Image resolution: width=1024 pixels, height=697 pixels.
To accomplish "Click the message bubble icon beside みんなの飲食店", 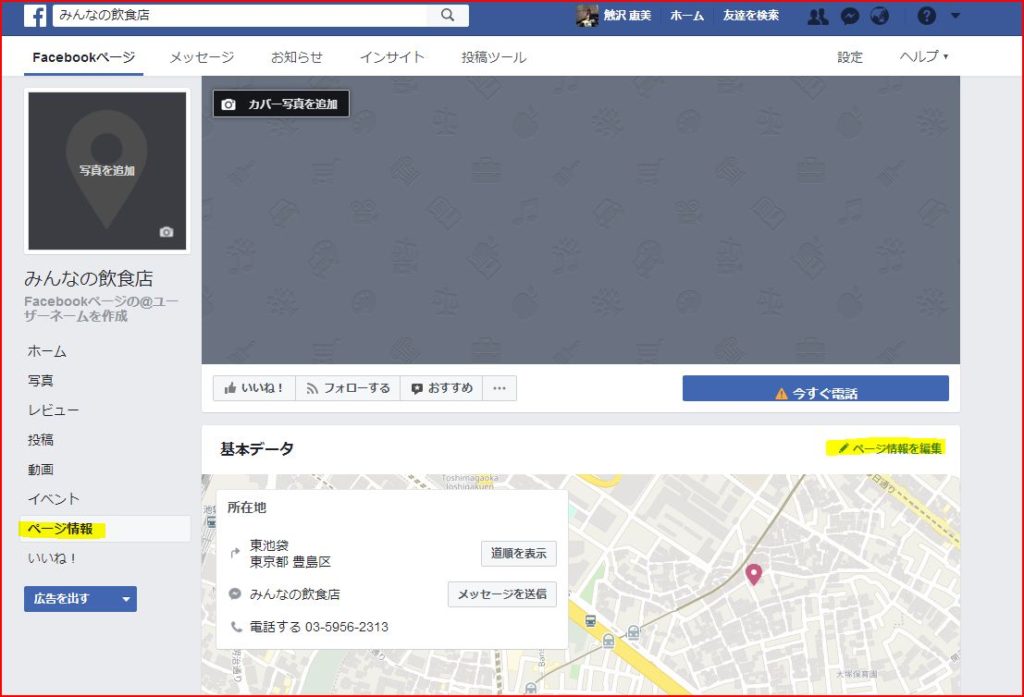I will click(x=235, y=594).
